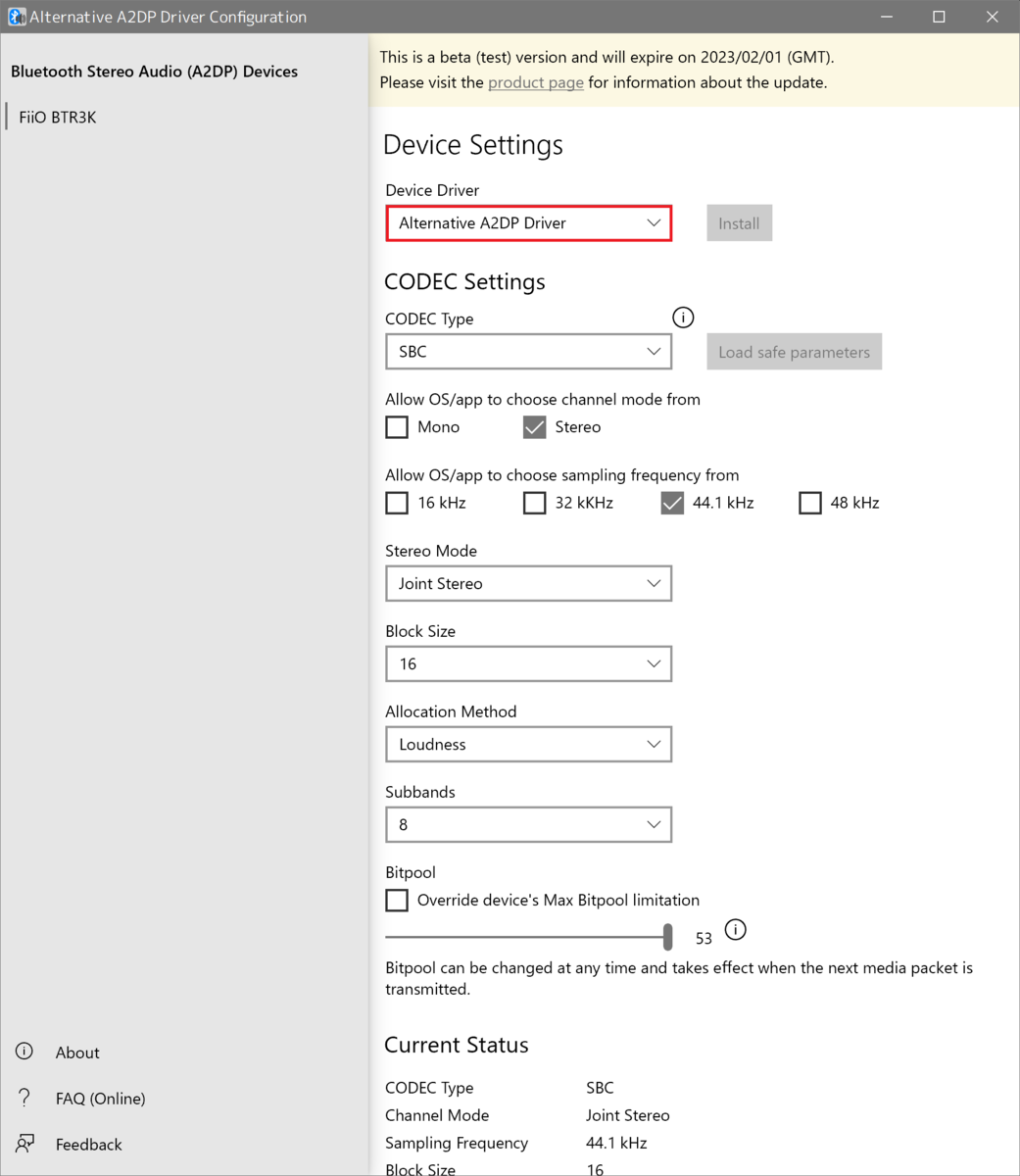Click the info icon beside the Bitpool slider
Screen dimensions: 1020x1176
(735, 929)
